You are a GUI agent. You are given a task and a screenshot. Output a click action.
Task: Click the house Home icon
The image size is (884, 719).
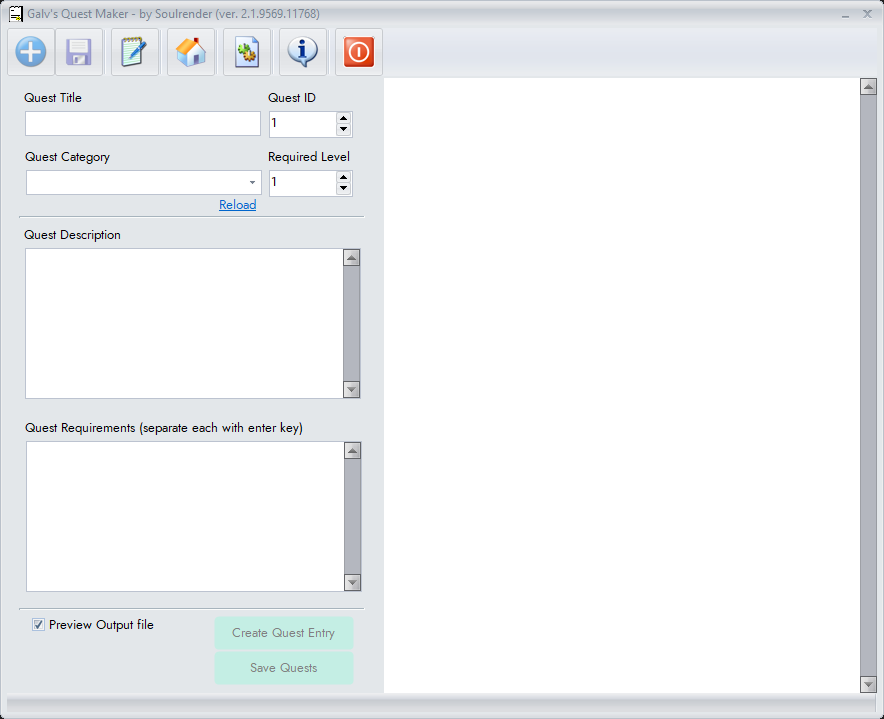[191, 52]
